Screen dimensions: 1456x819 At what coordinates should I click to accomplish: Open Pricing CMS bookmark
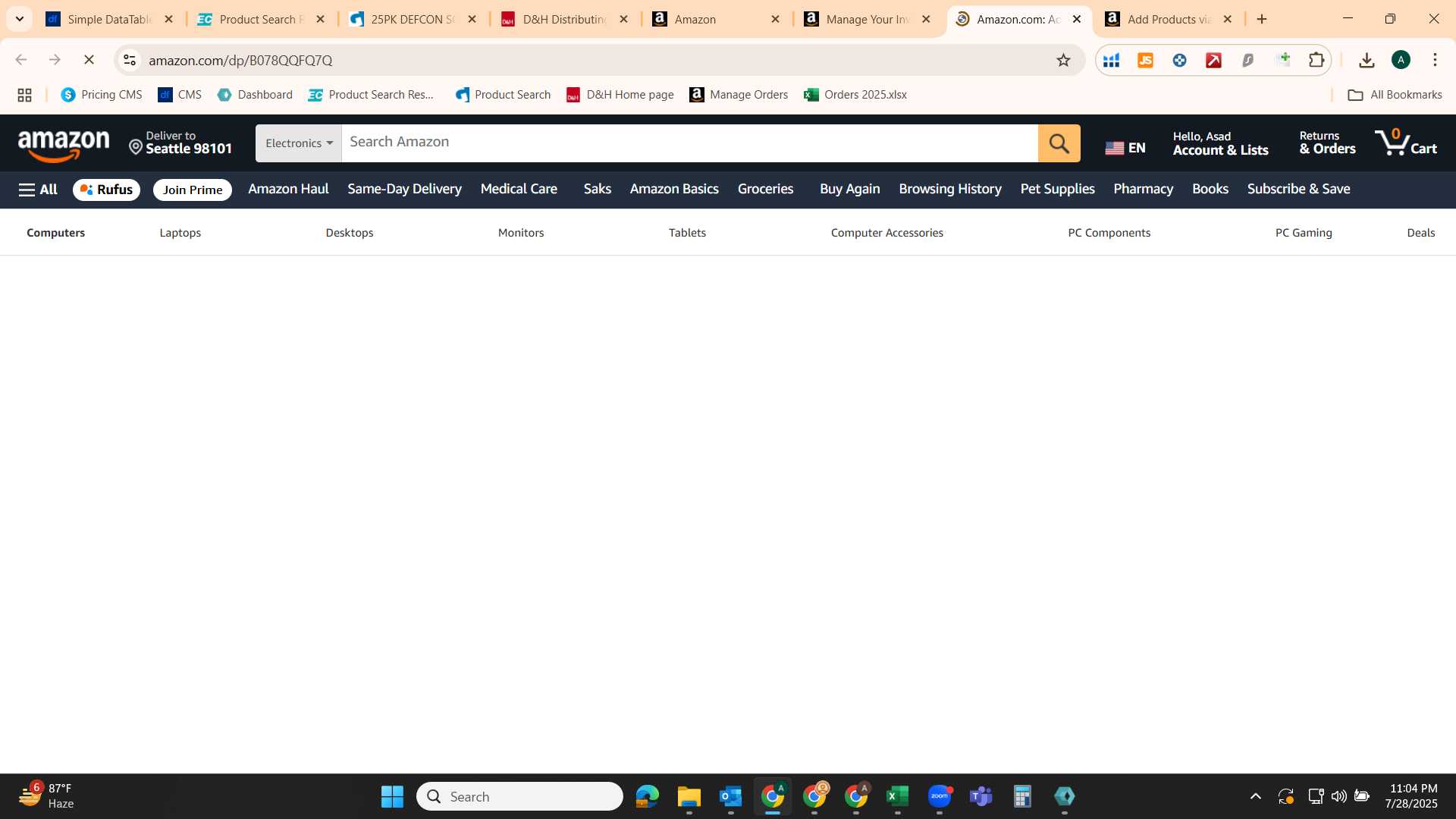102,95
